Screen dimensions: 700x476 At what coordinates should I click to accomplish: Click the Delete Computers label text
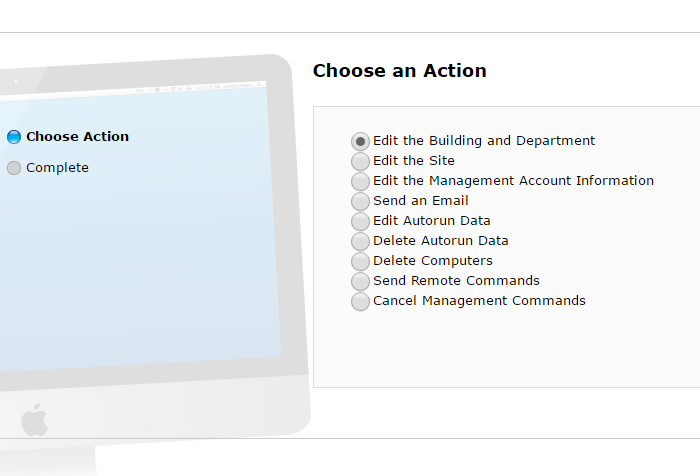click(433, 260)
